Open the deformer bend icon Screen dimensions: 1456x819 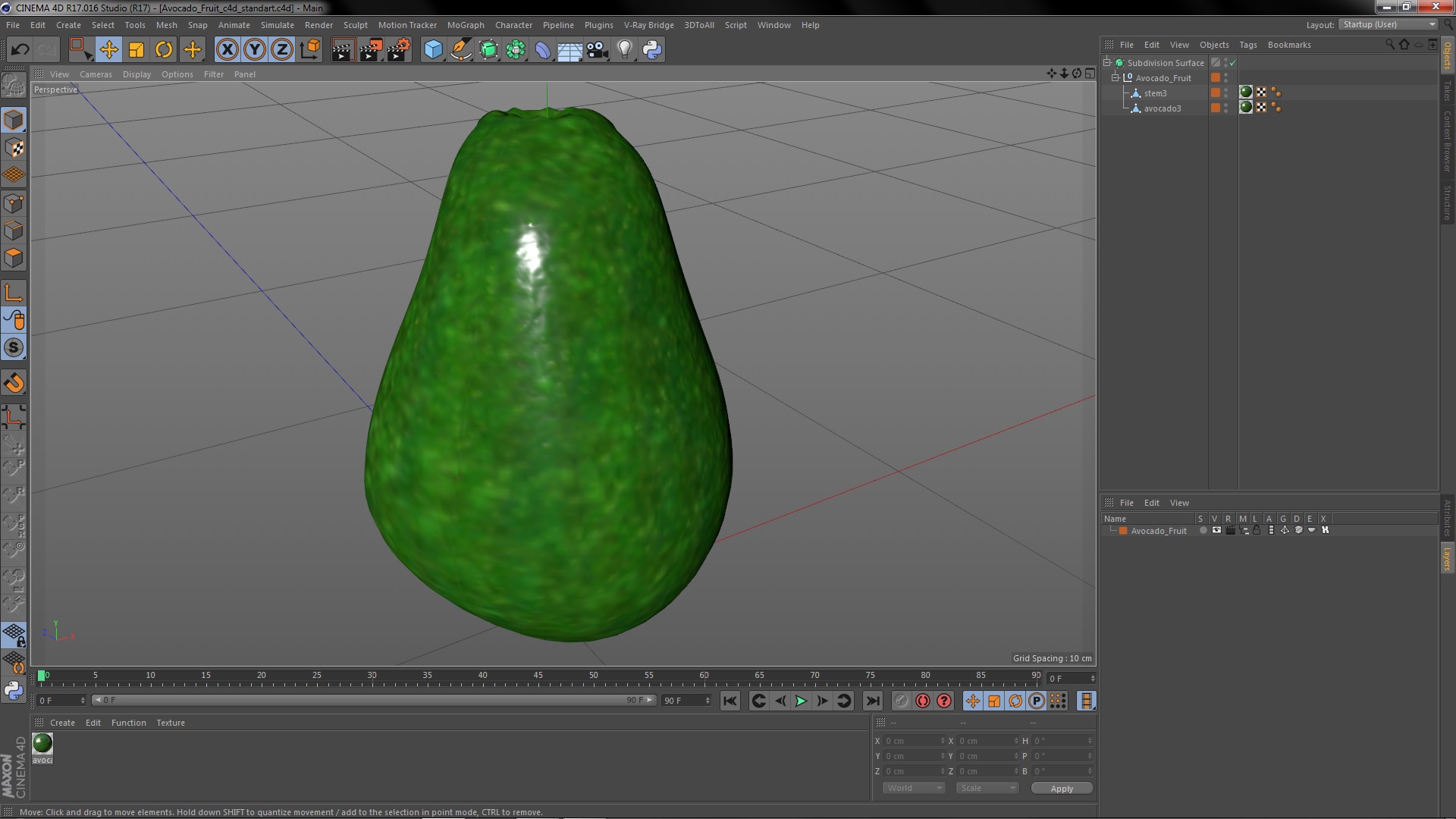point(543,50)
